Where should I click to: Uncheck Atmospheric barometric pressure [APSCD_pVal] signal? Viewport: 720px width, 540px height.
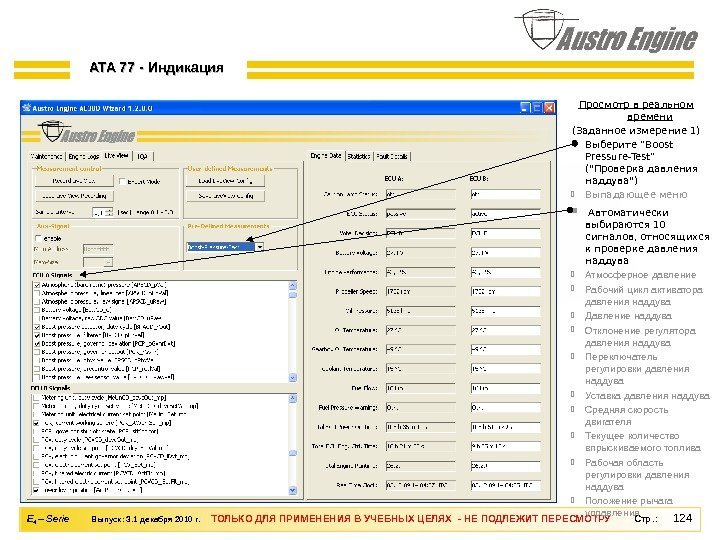(x=37, y=285)
